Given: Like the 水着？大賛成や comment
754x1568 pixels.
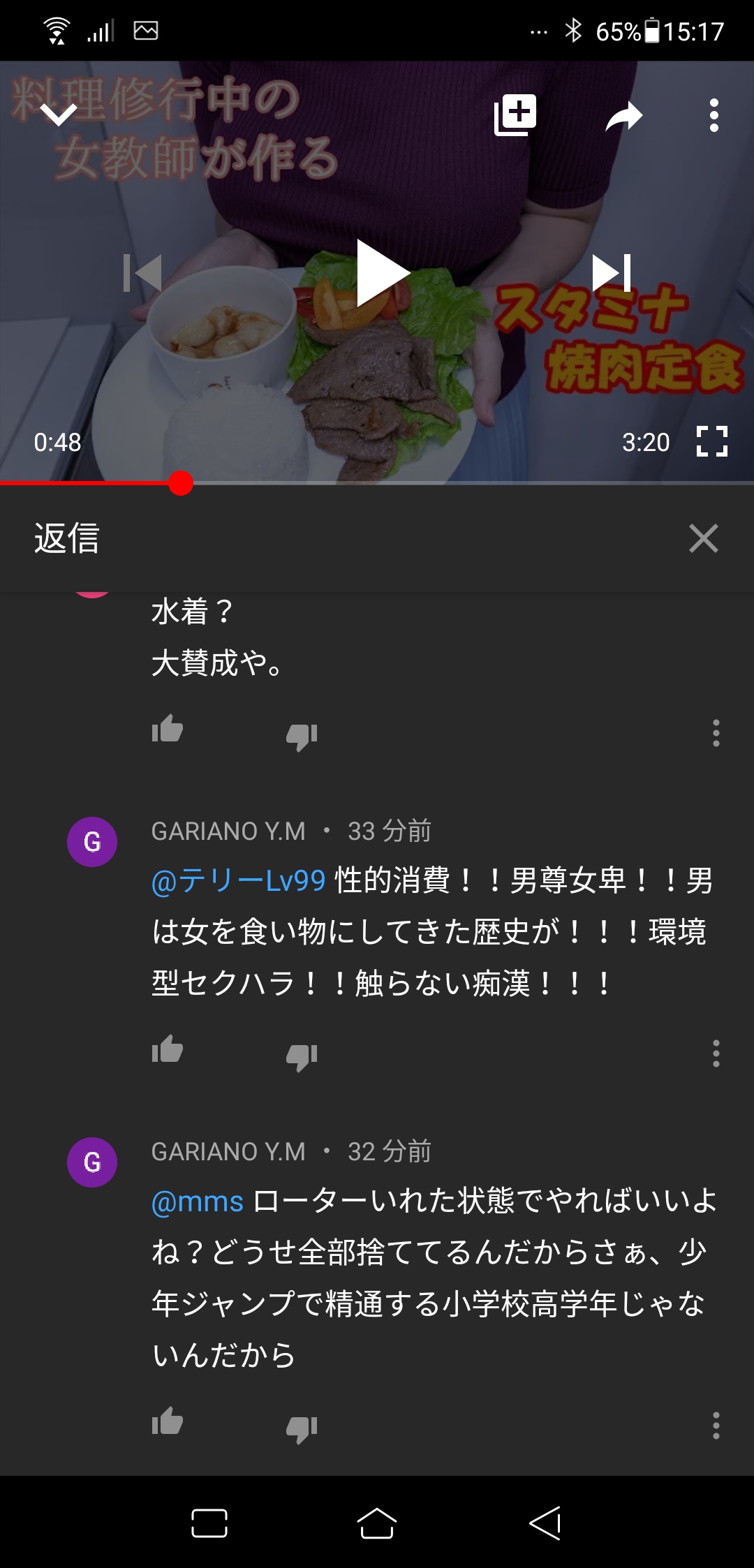Looking at the screenshot, I should [x=168, y=730].
